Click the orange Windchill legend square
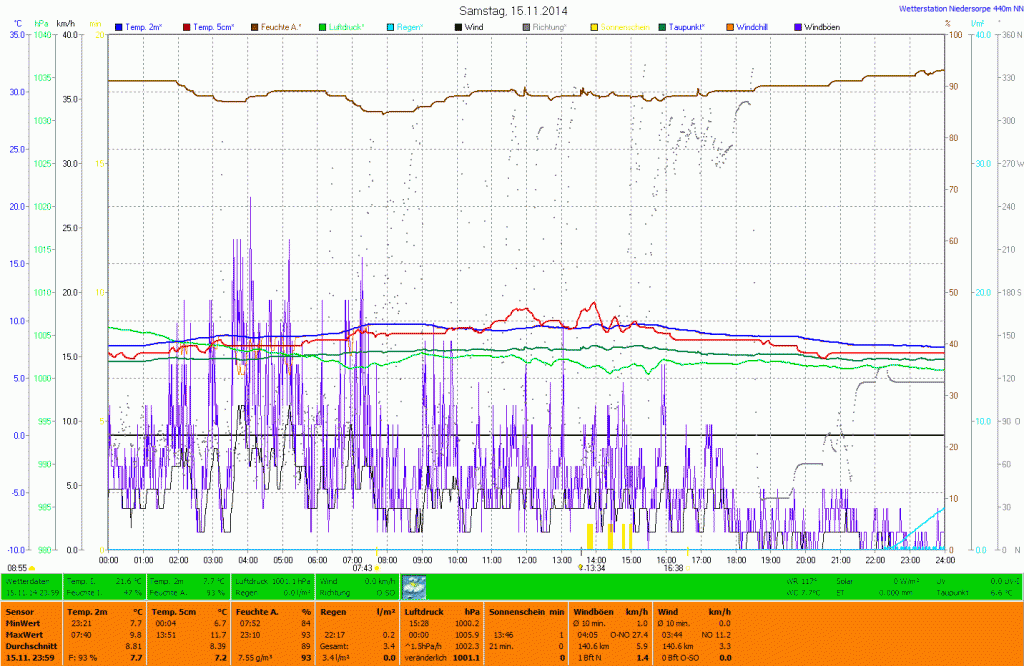This screenshot has height=666, width=1024. point(730,25)
